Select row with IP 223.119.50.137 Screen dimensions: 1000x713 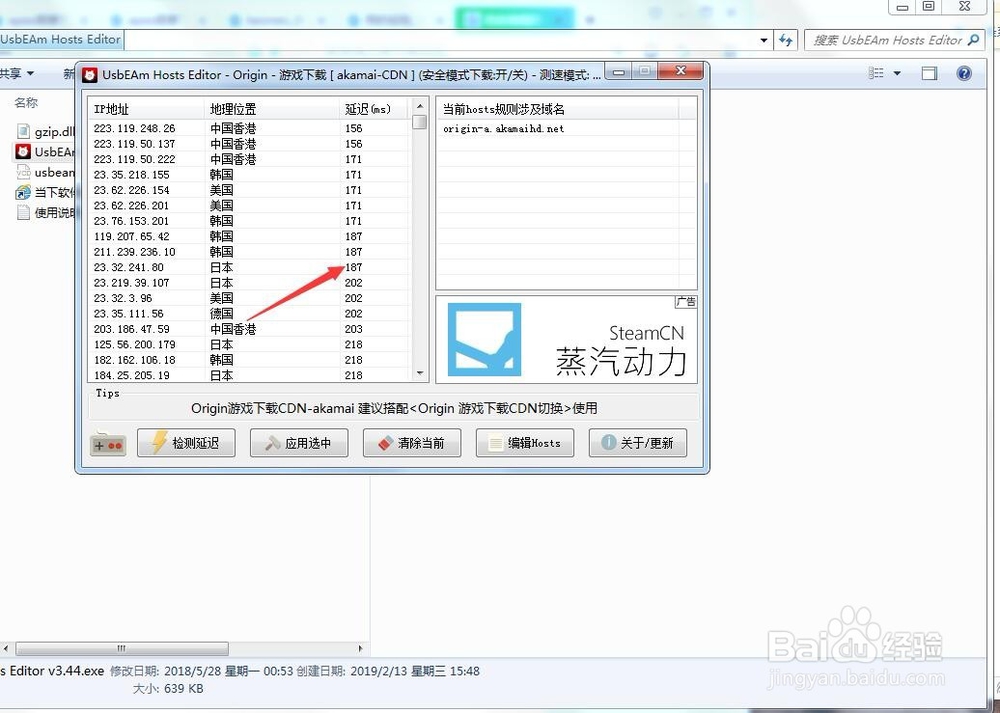click(249, 144)
